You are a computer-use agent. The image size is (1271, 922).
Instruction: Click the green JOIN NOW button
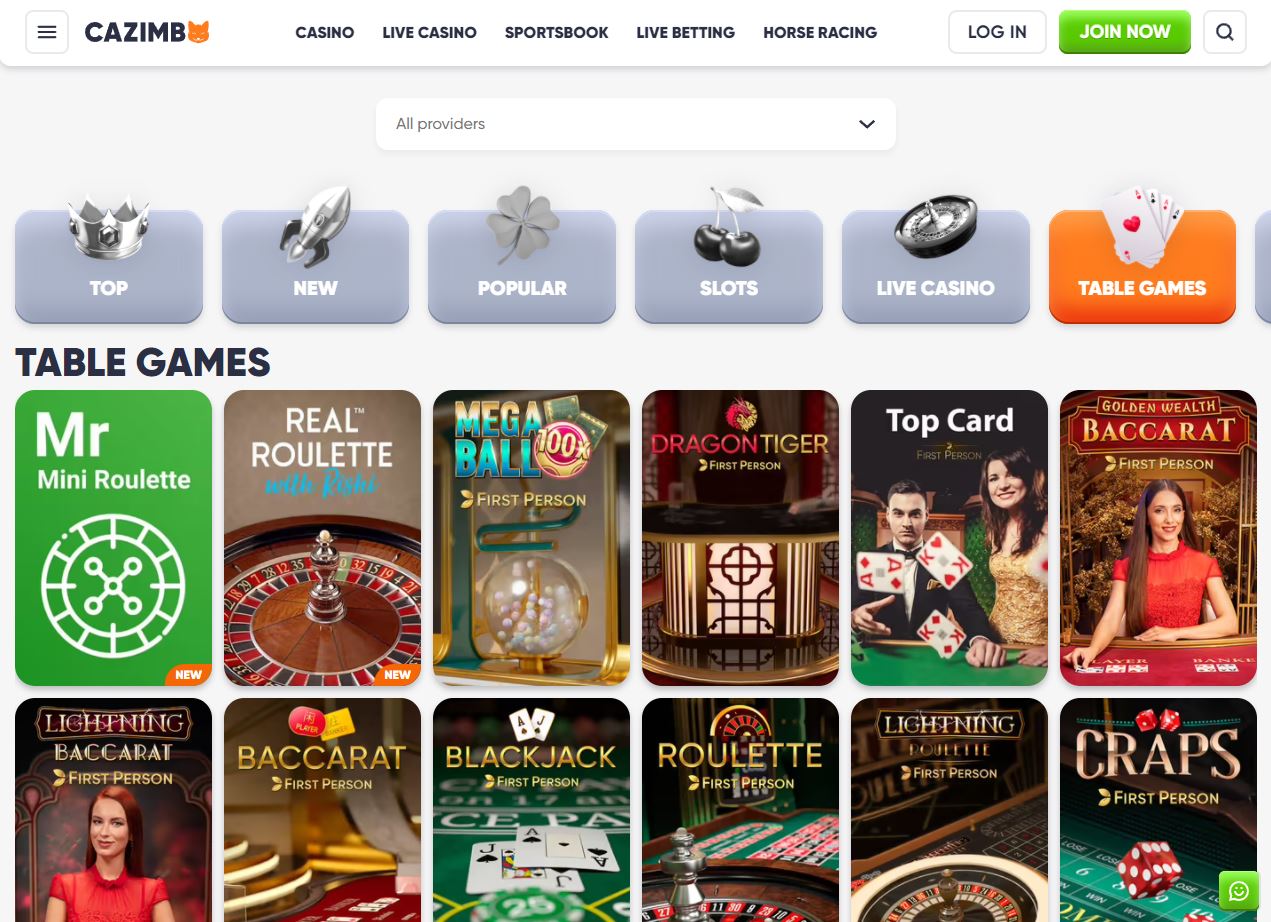click(1125, 32)
